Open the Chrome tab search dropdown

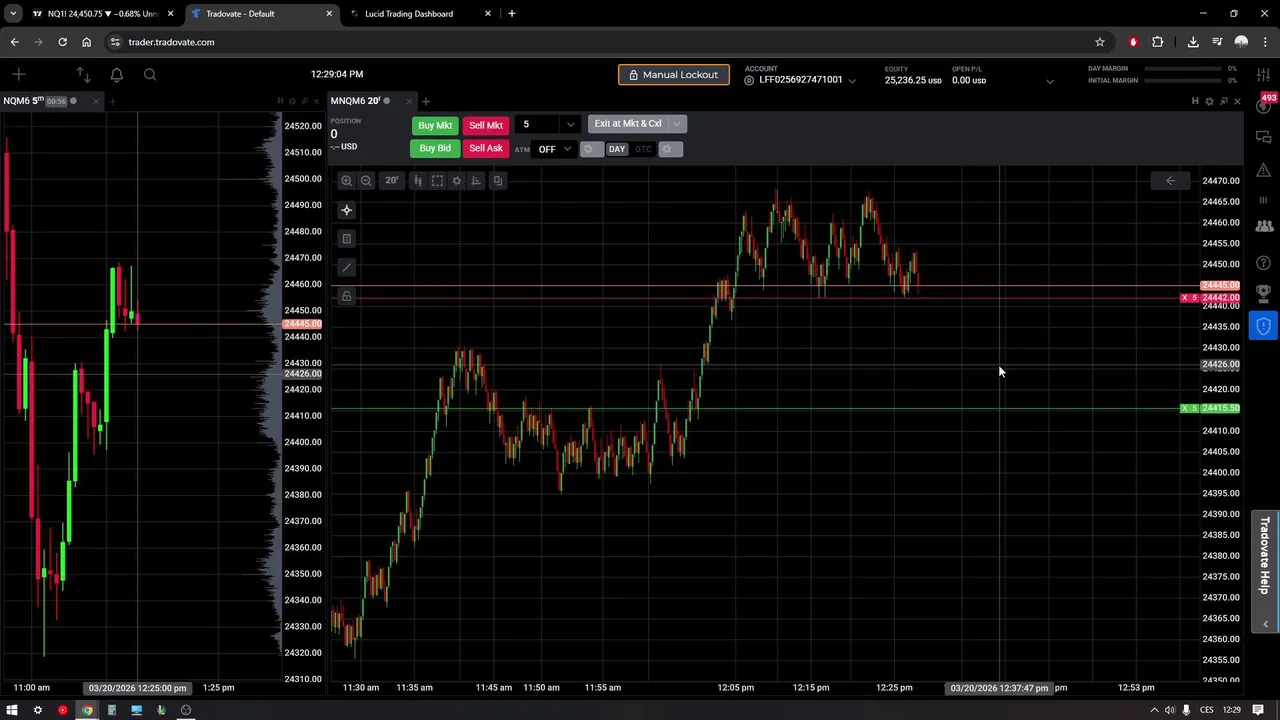[13, 14]
